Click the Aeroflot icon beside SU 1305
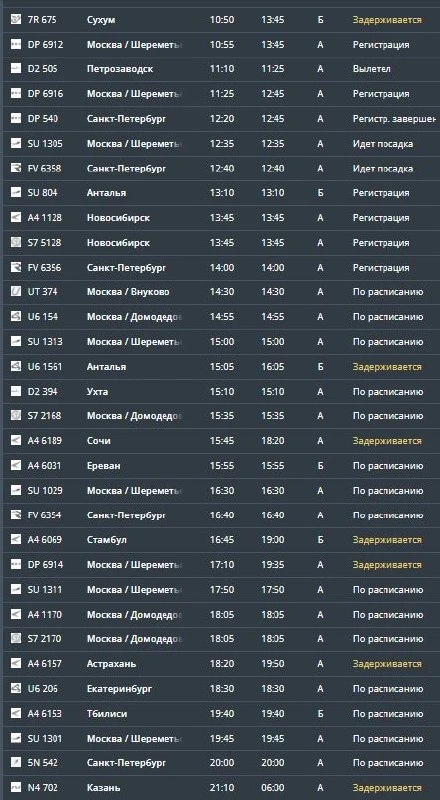Image resolution: width=440 pixels, height=800 pixels. tap(16, 144)
